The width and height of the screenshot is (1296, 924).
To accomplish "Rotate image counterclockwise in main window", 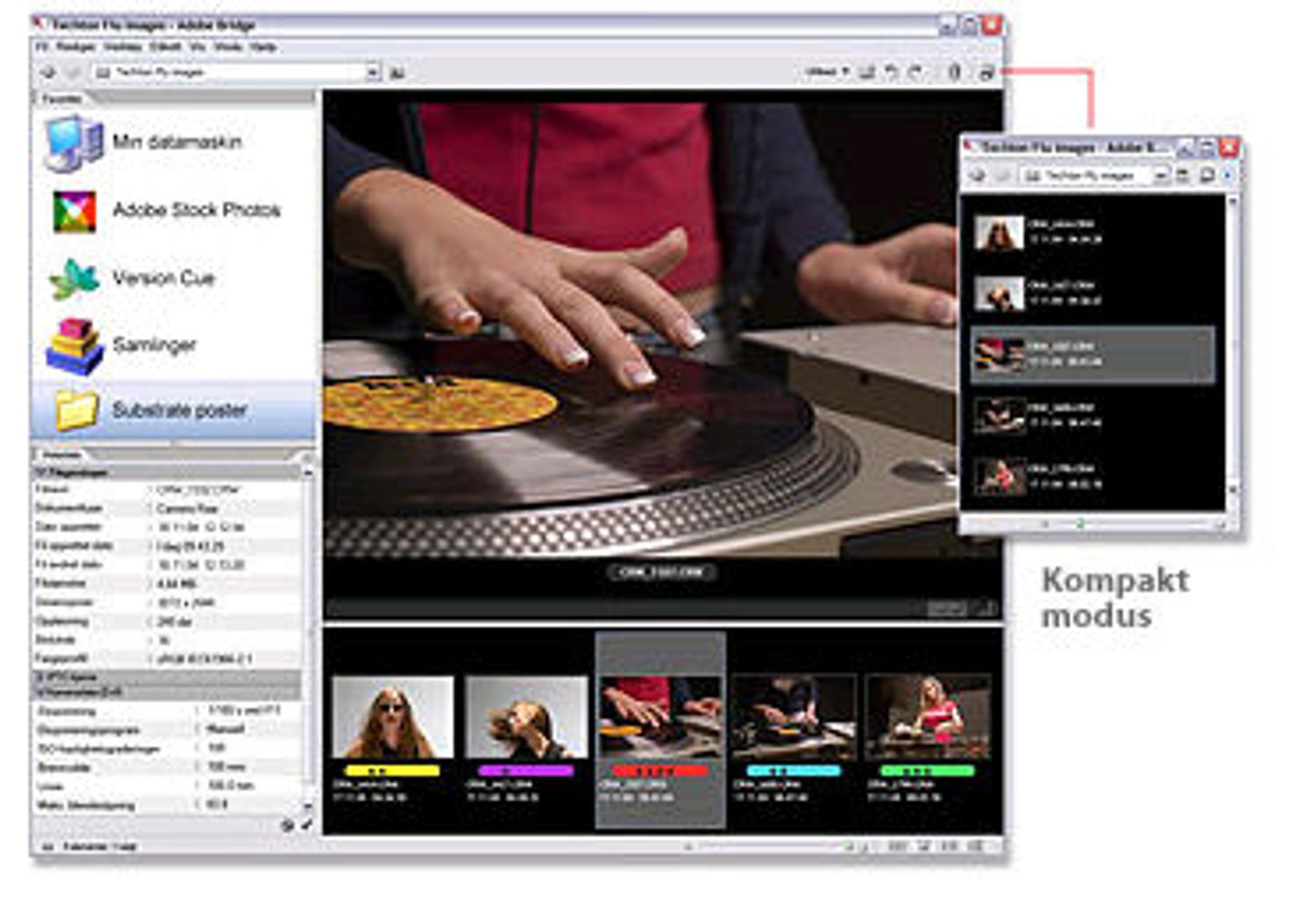I will 892,72.
